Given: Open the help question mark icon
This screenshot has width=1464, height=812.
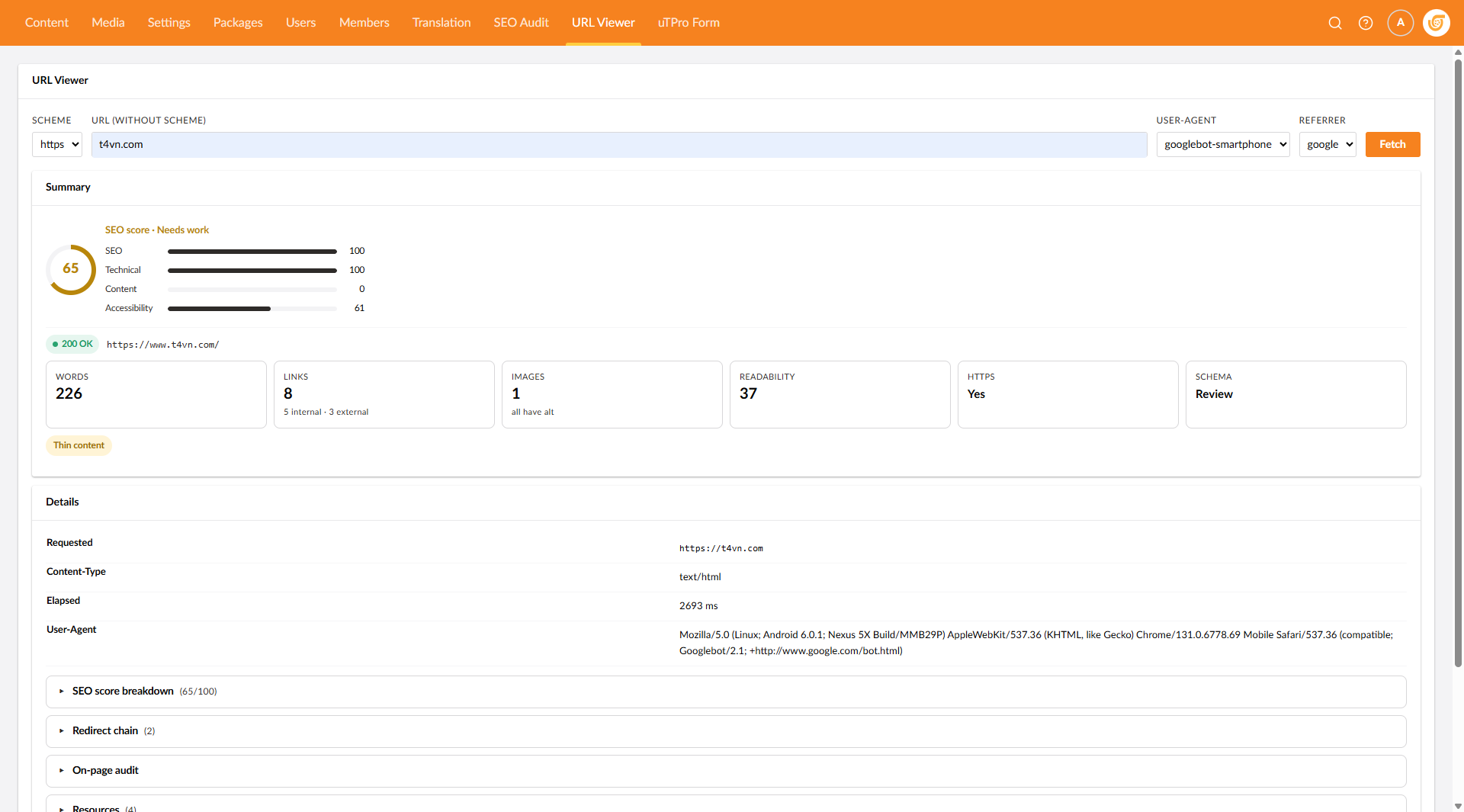Looking at the screenshot, I should coord(1366,23).
